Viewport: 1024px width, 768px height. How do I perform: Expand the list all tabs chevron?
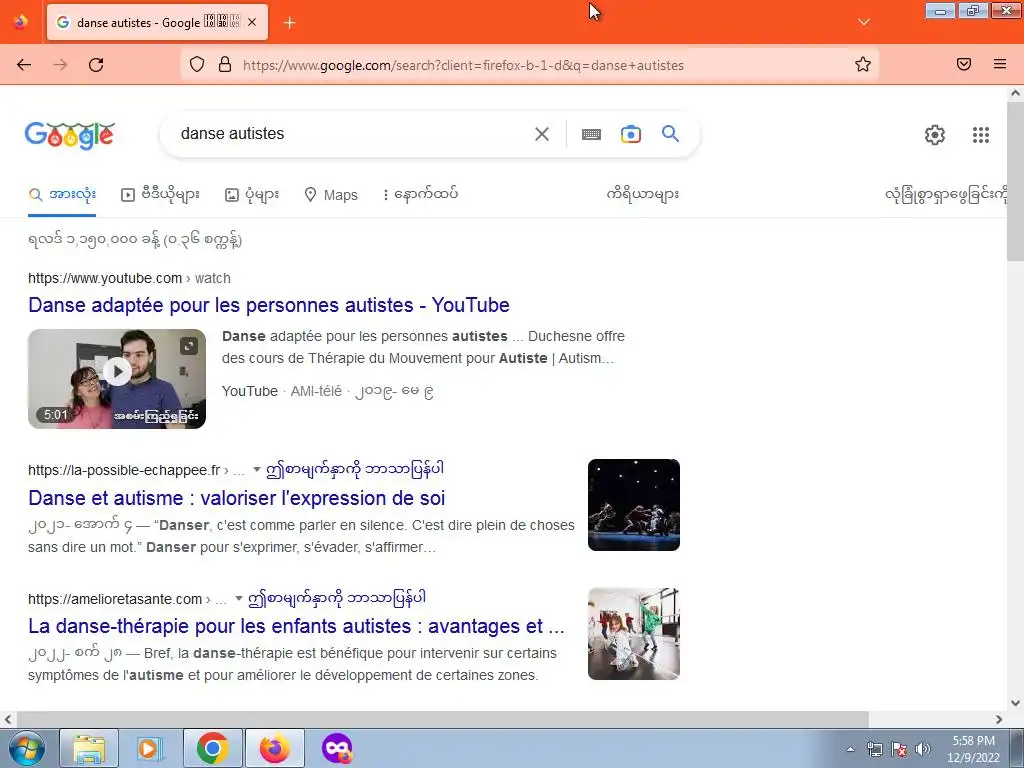click(864, 22)
